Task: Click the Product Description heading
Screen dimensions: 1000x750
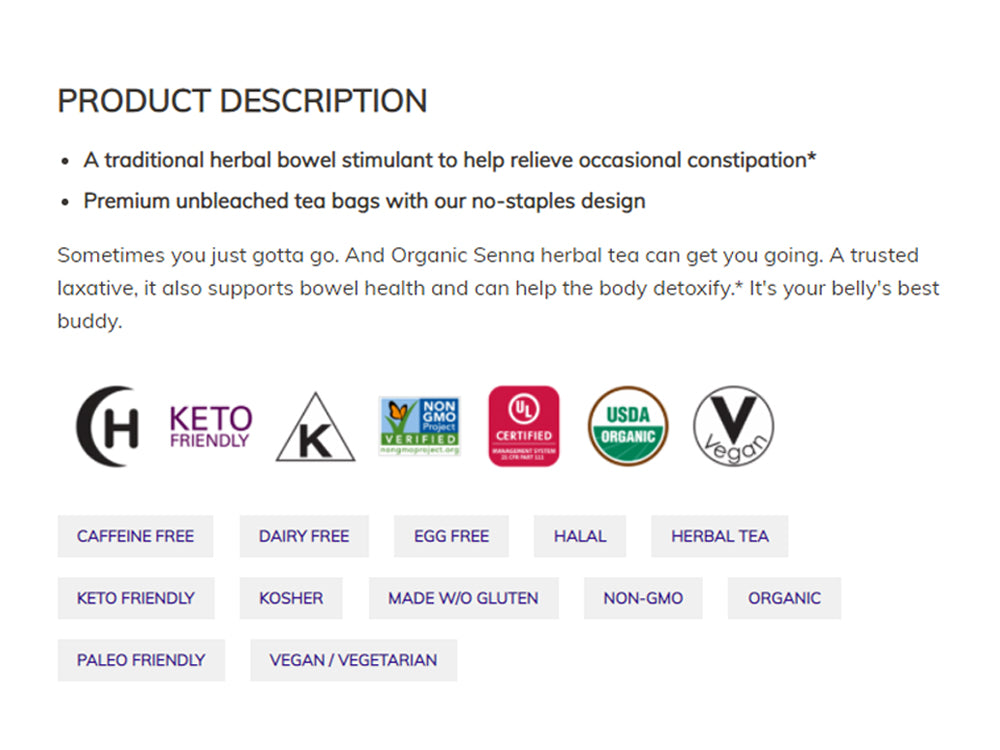Action: [242, 101]
